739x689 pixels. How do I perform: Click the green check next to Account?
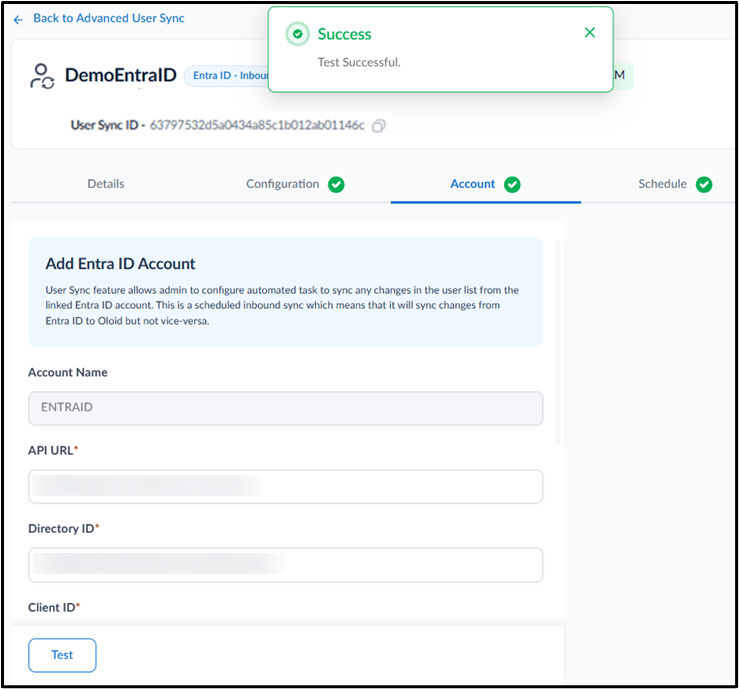click(512, 184)
